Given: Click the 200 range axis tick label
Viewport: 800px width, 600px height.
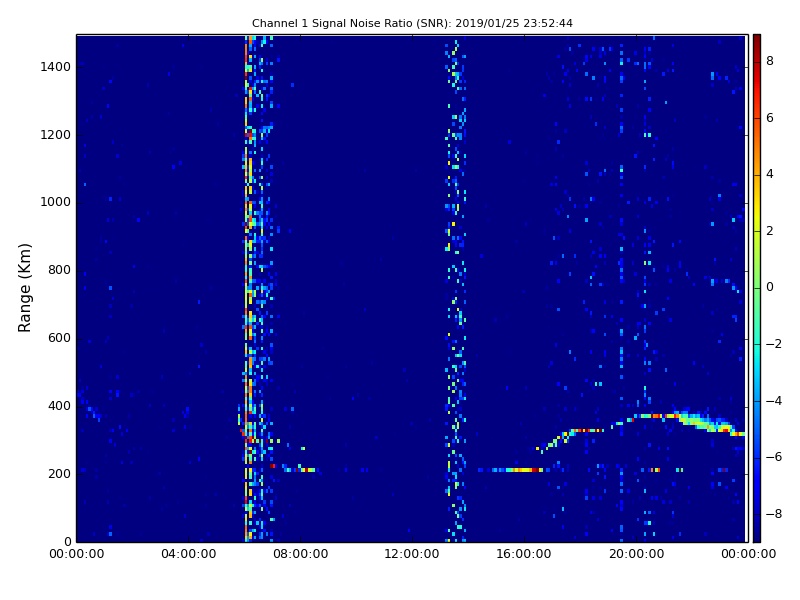Looking at the screenshot, I should coord(59,473).
